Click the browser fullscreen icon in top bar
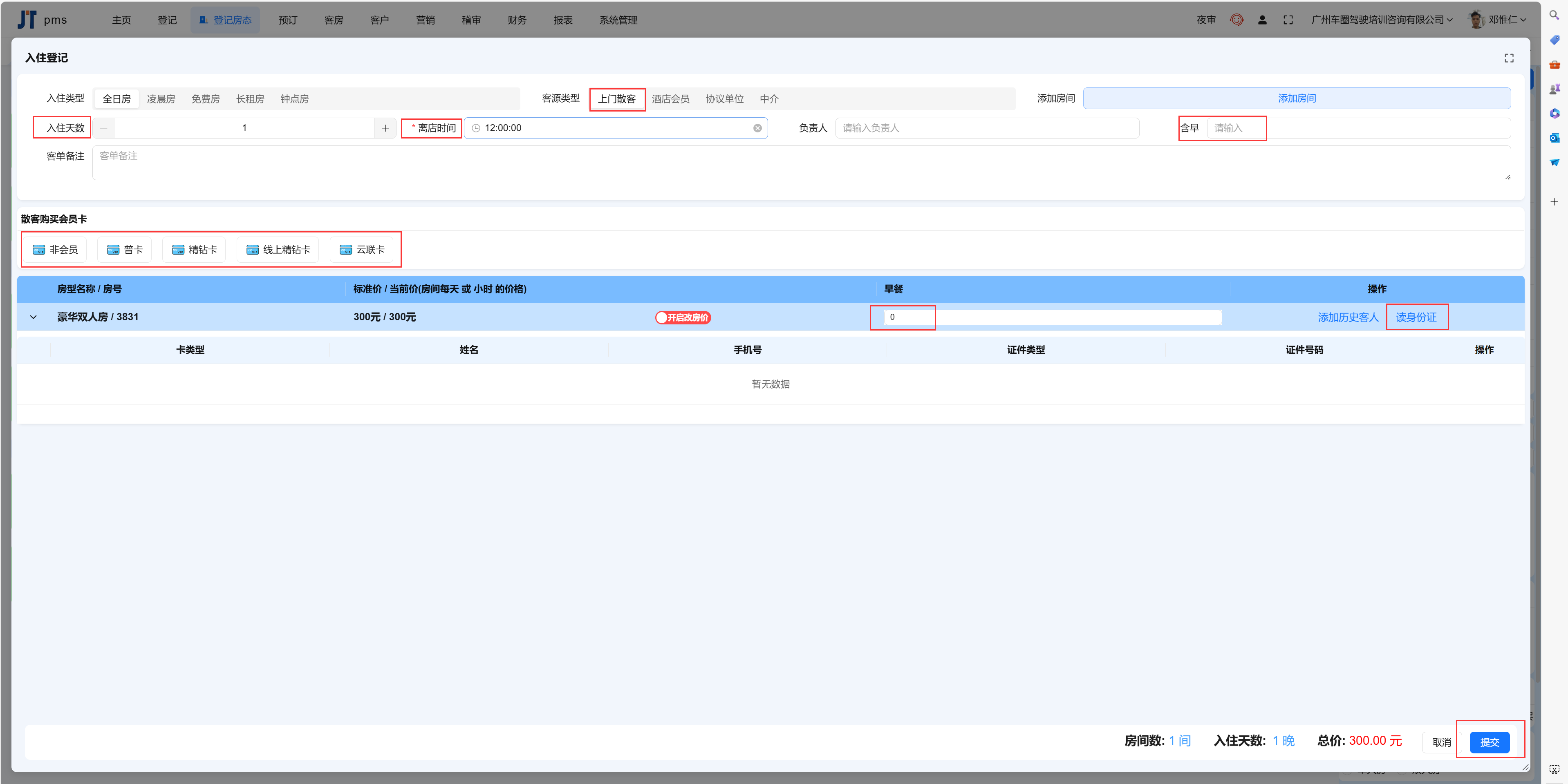This screenshot has width=1568, height=784. point(1288,20)
